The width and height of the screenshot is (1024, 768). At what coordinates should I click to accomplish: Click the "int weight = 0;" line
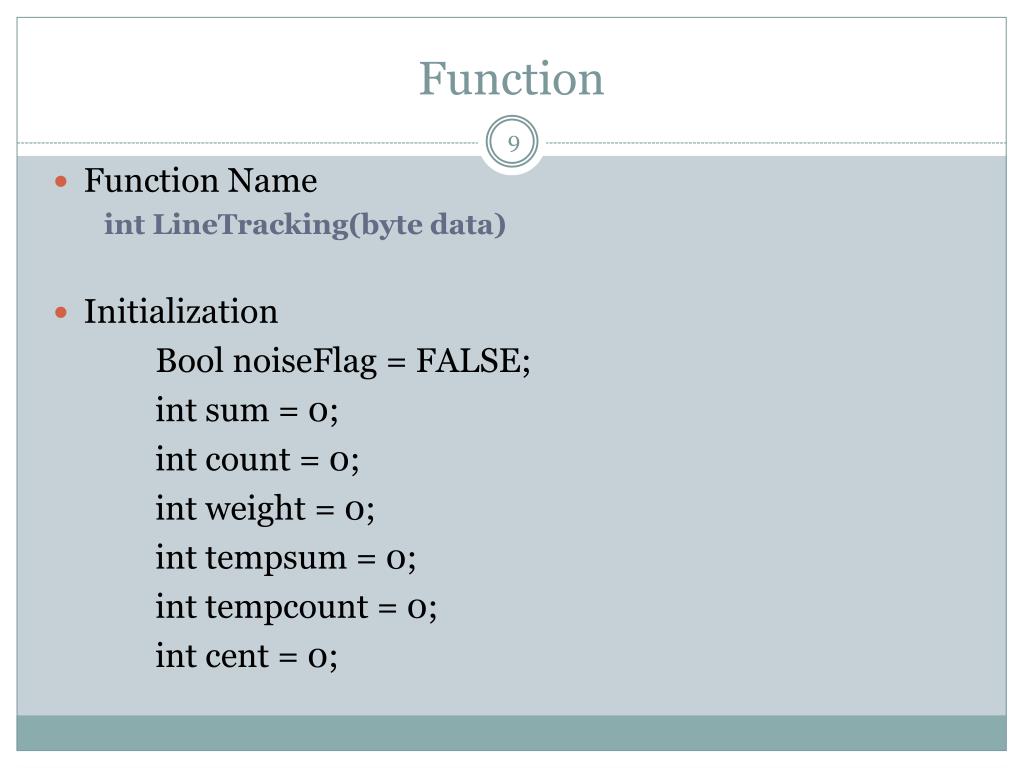point(265,509)
